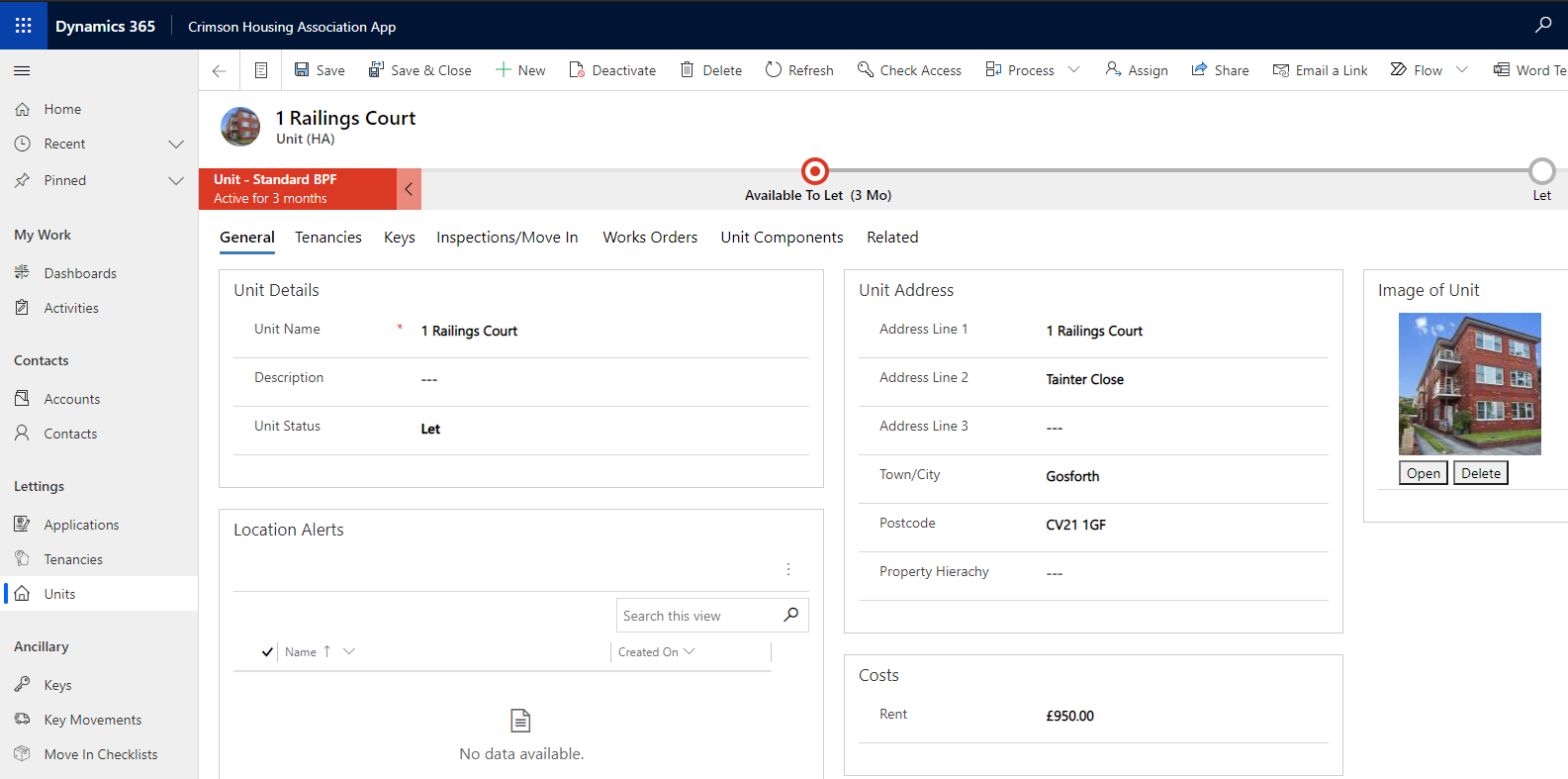Click the back arrow in the command bar
1568x779 pixels.
tap(220, 70)
